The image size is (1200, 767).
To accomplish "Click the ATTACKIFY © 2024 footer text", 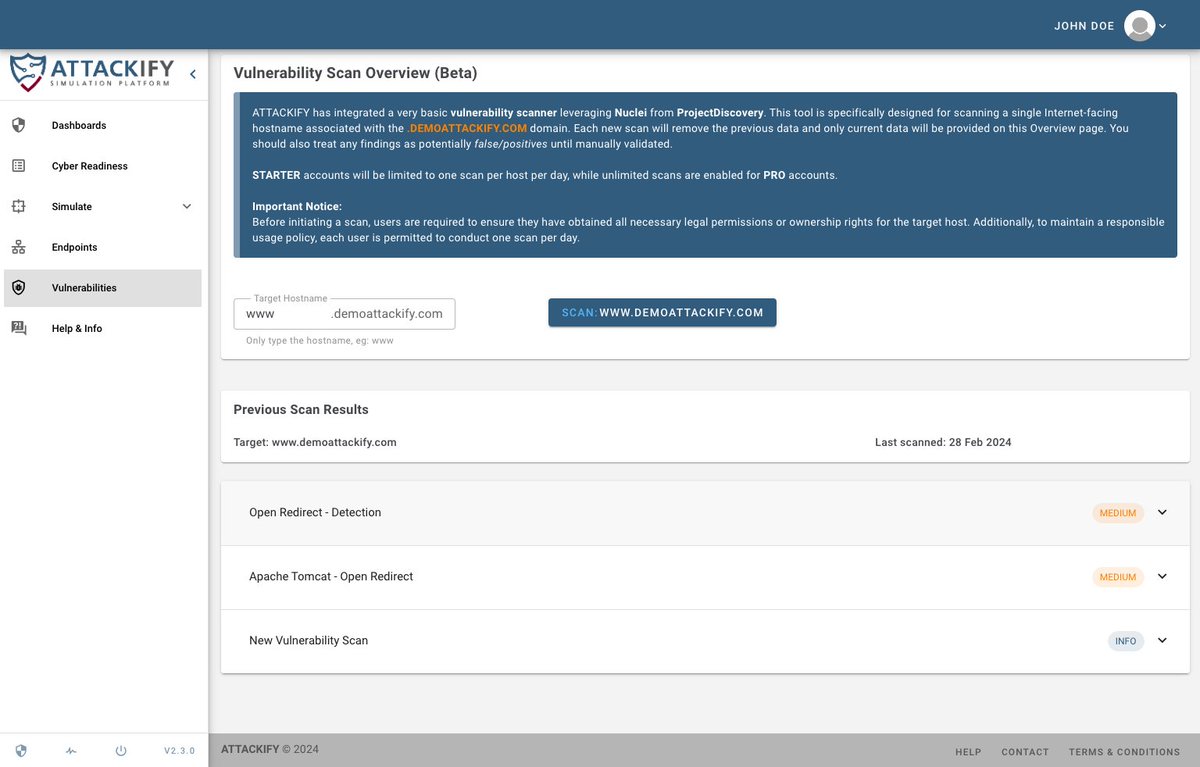I will tap(270, 749).
